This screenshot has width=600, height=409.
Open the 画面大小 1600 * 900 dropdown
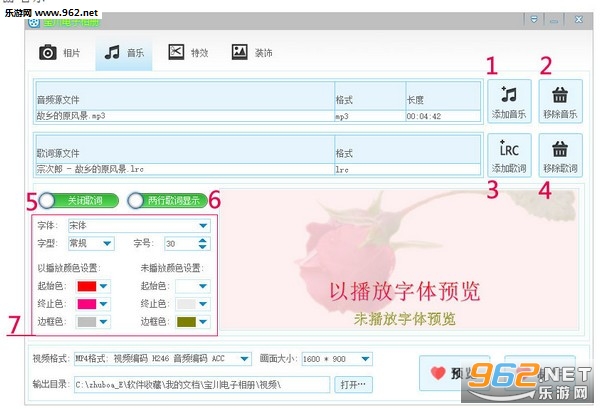[x=337, y=359]
